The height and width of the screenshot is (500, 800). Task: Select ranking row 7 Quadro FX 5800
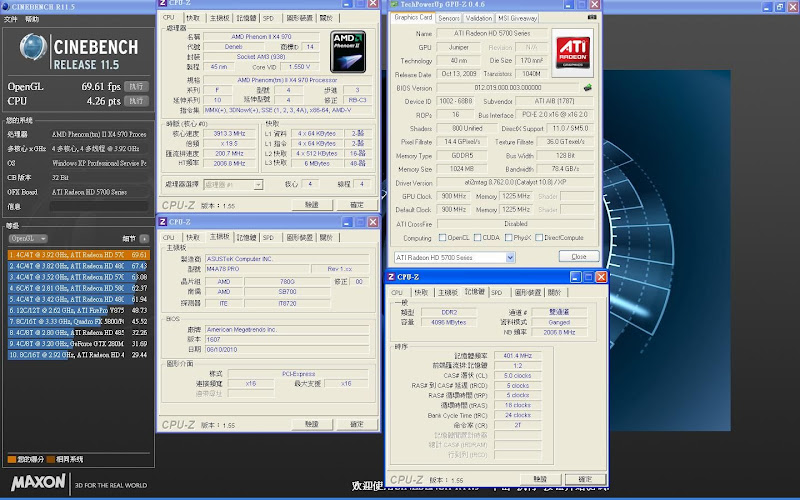pos(79,321)
